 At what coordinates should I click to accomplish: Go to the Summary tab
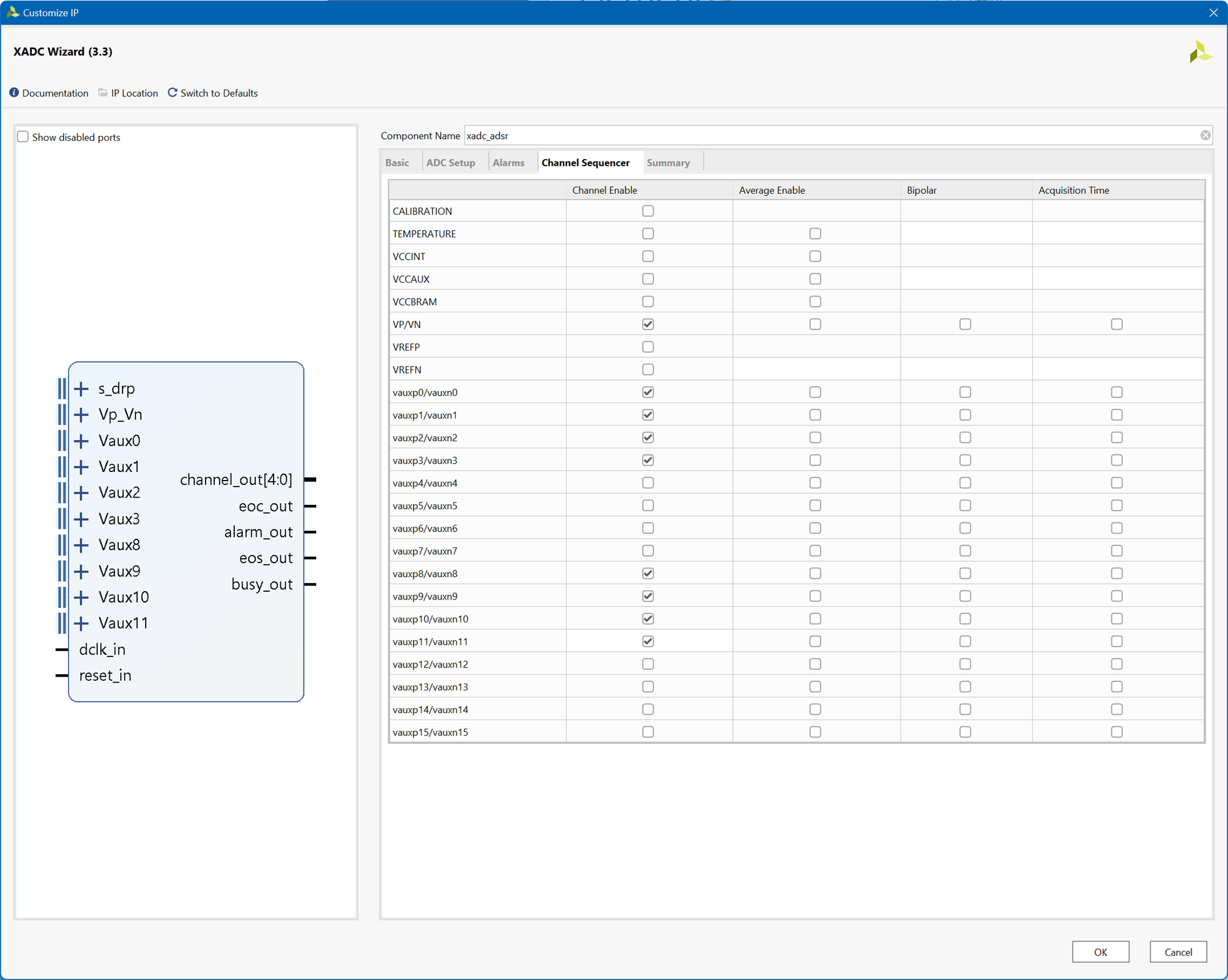(x=668, y=163)
